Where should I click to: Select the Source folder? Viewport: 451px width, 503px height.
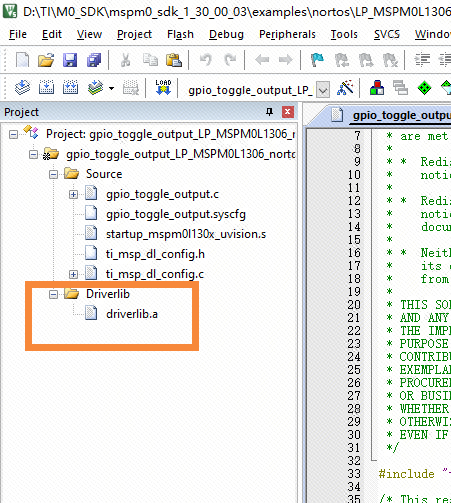(x=104, y=174)
